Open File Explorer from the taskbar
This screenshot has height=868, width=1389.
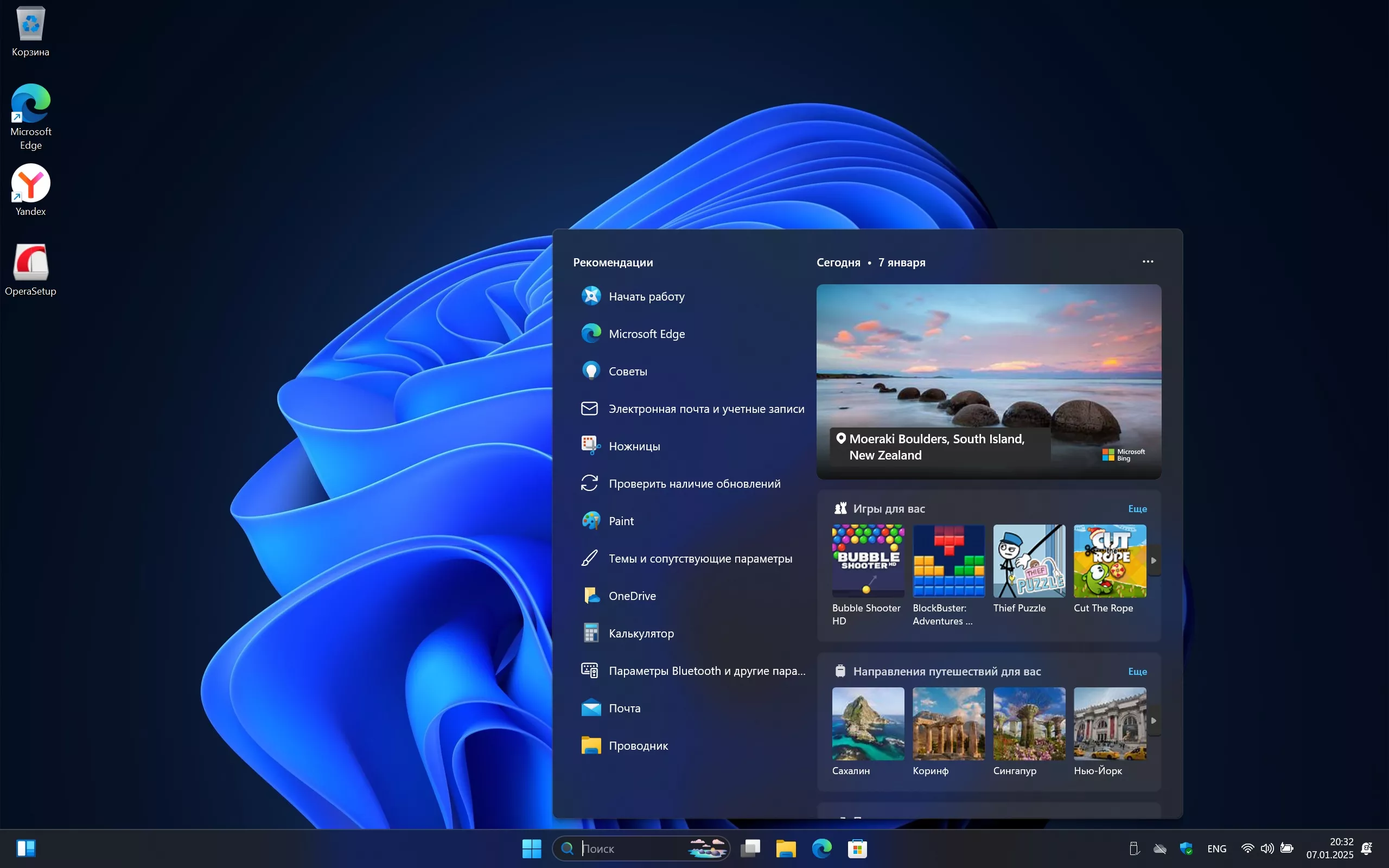coord(786,848)
